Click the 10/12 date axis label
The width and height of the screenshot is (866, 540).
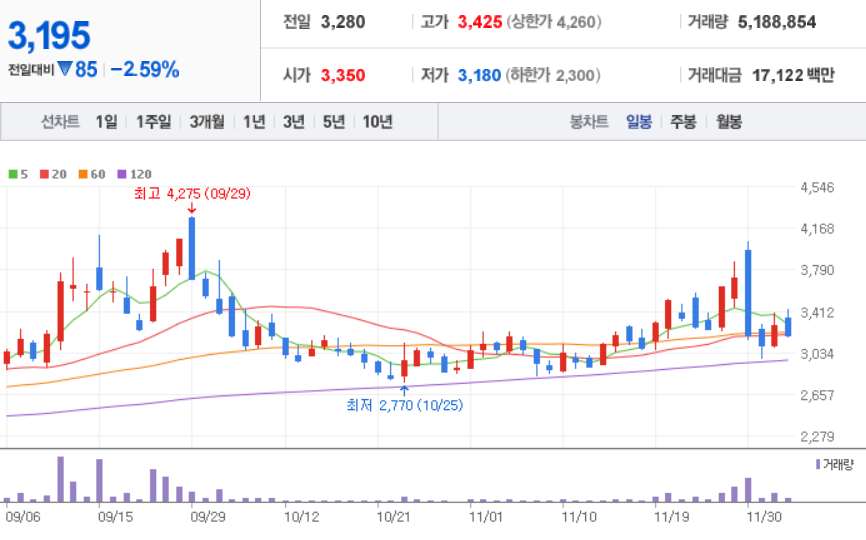click(x=302, y=517)
